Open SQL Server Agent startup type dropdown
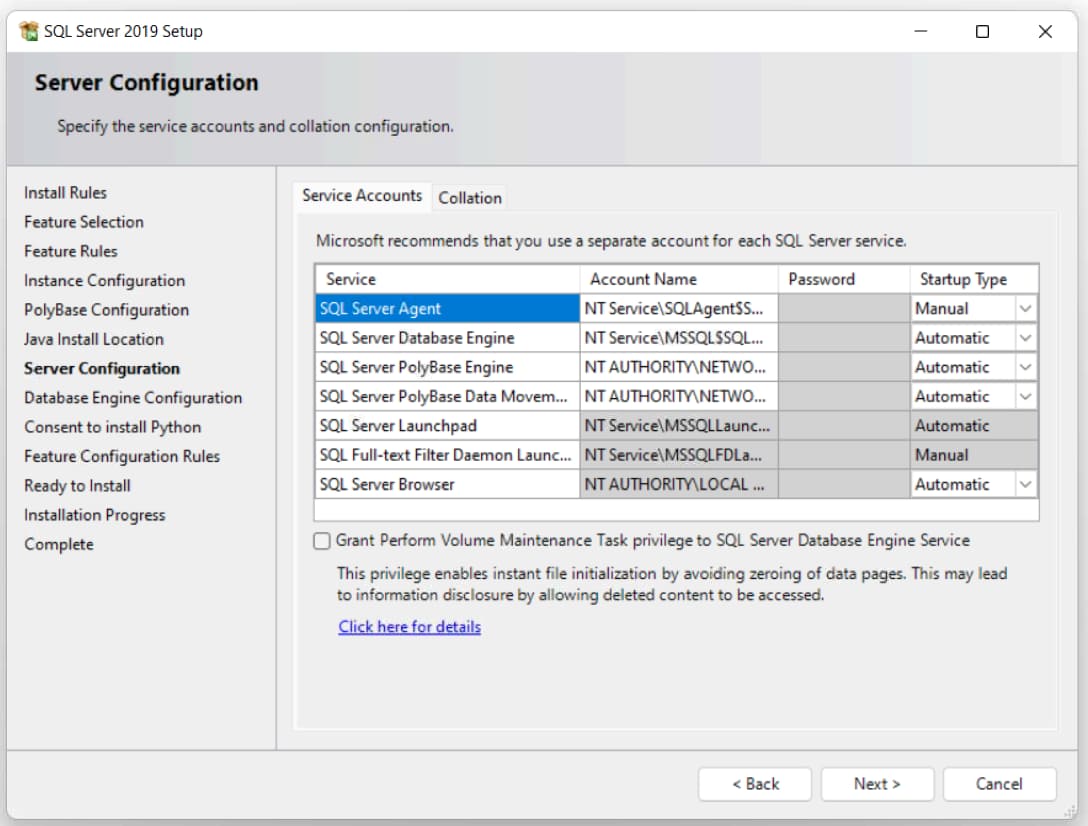This screenshot has width=1088, height=826. coord(1025,309)
